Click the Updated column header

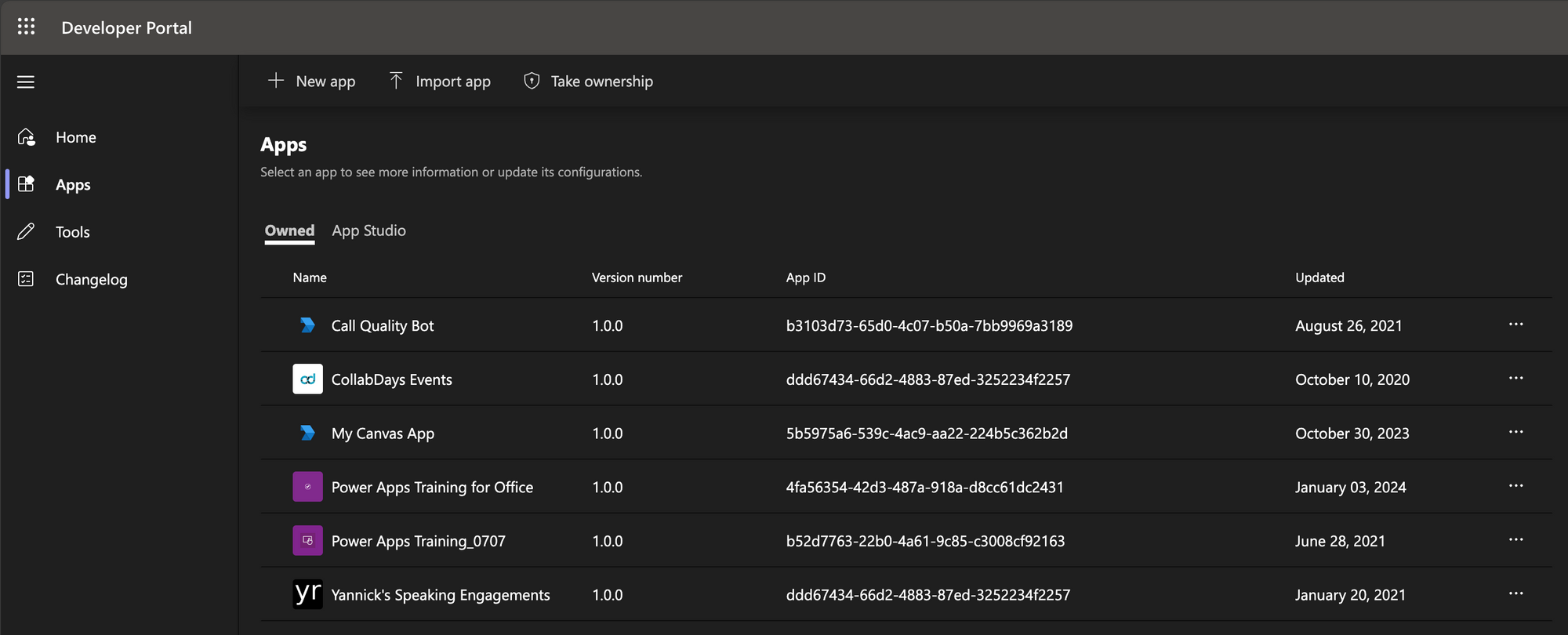click(x=1319, y=278)
